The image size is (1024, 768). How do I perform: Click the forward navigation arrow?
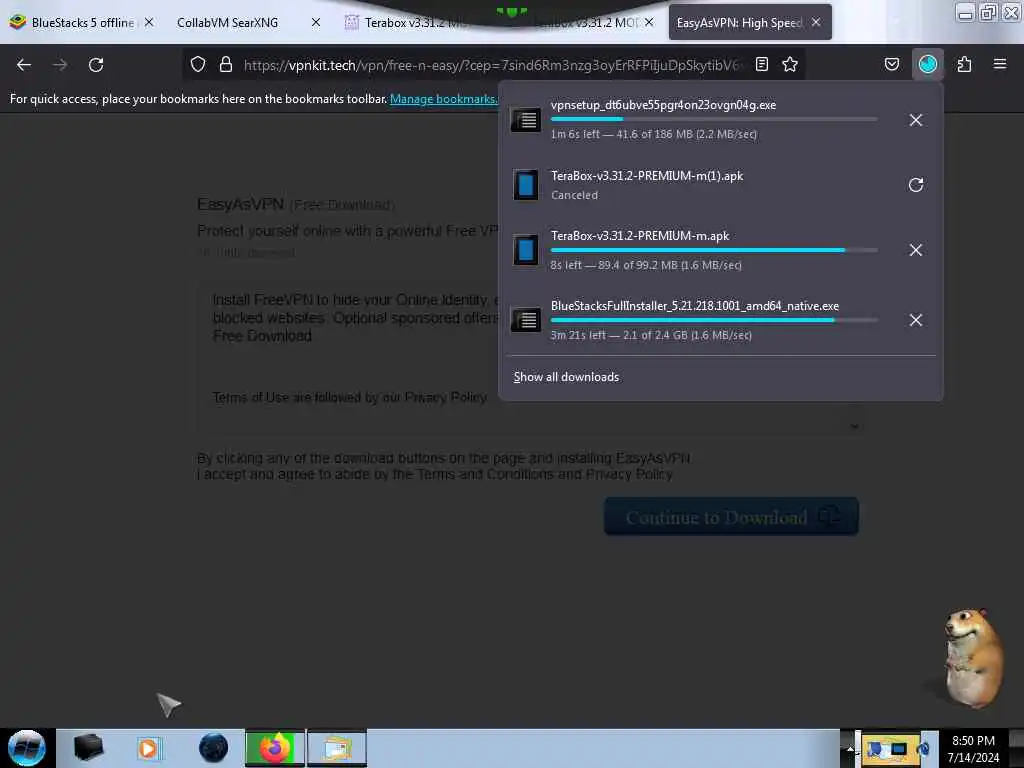coord(60,65)
